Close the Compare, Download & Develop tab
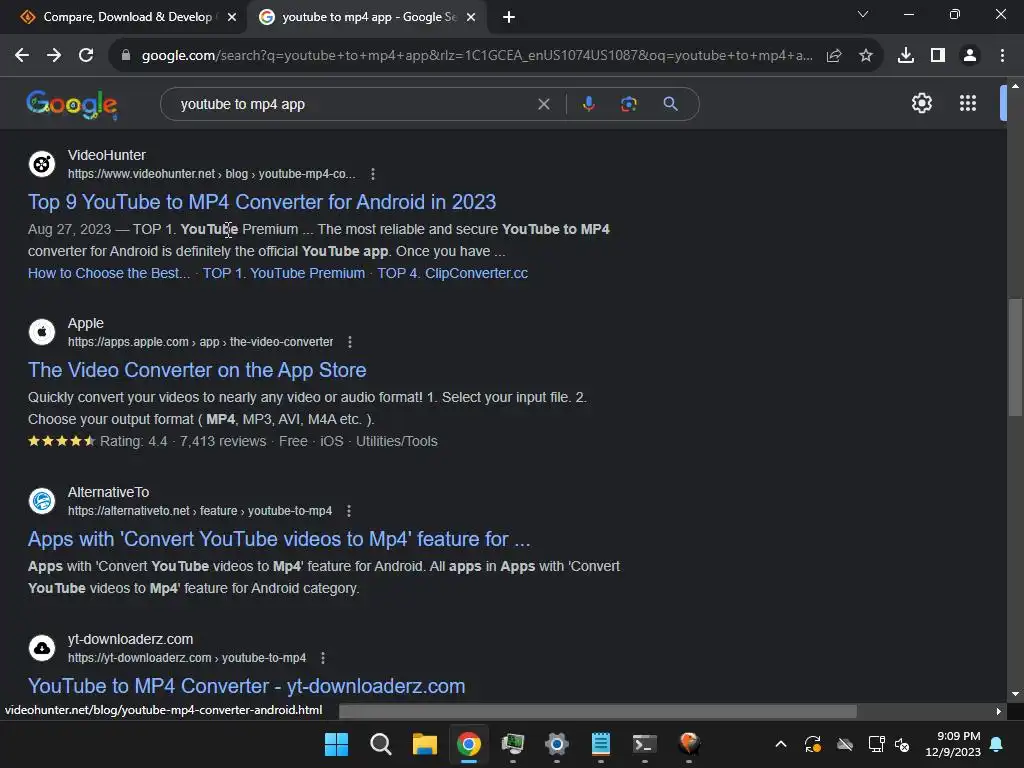 (x=232, y=17)
